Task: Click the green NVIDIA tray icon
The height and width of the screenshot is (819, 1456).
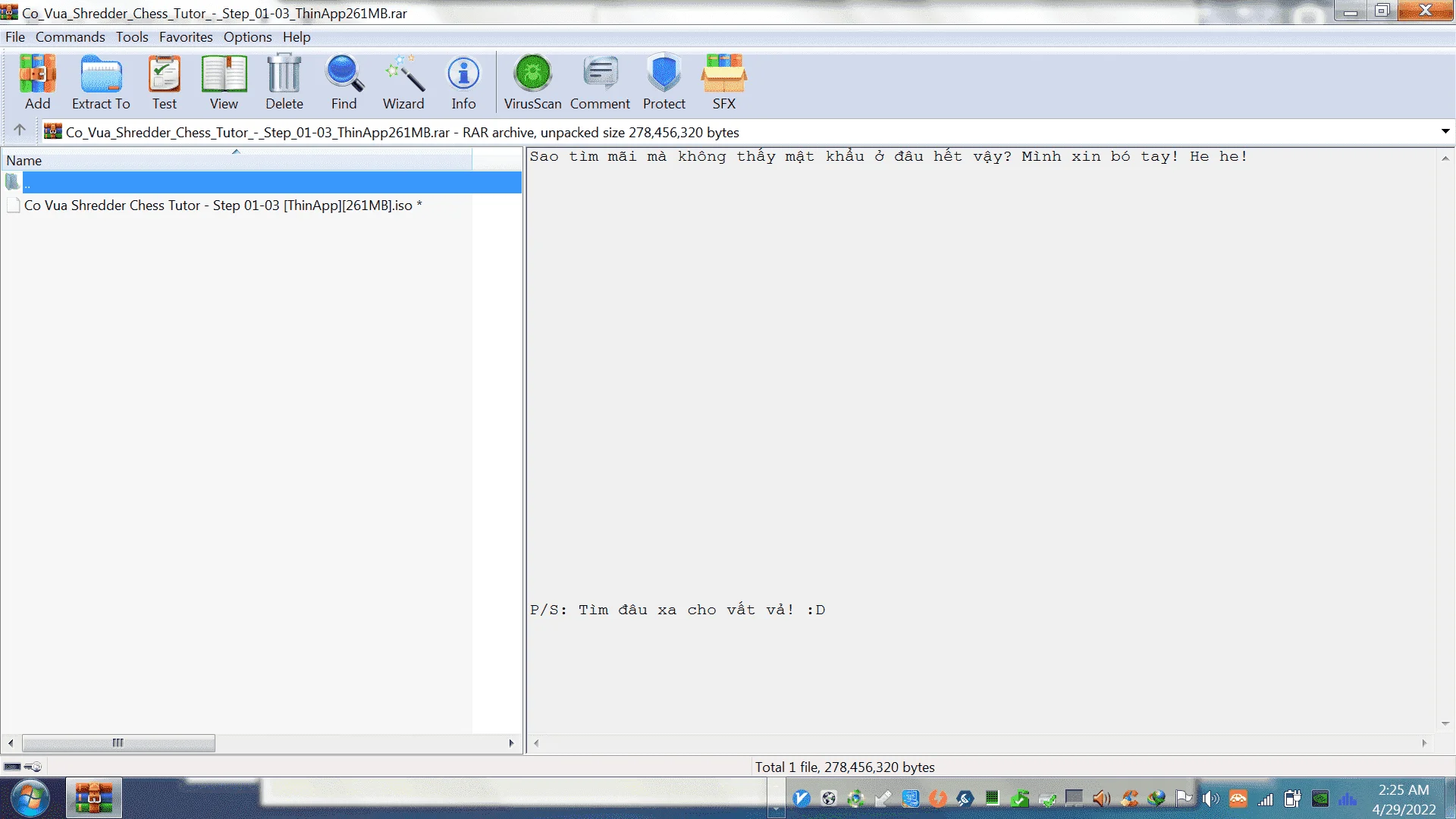Action: [x=1320, y=798]
